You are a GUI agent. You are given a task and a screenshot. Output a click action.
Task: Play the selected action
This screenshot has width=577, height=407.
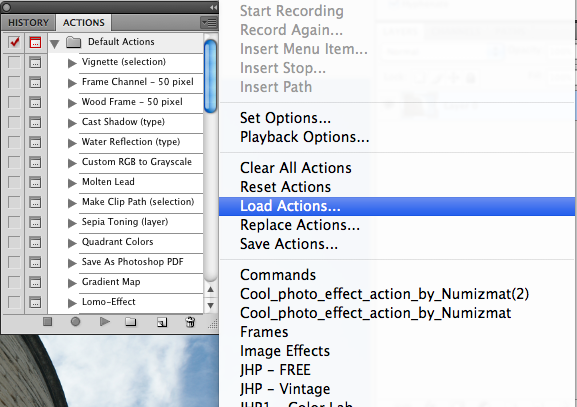tap(105, 322)
